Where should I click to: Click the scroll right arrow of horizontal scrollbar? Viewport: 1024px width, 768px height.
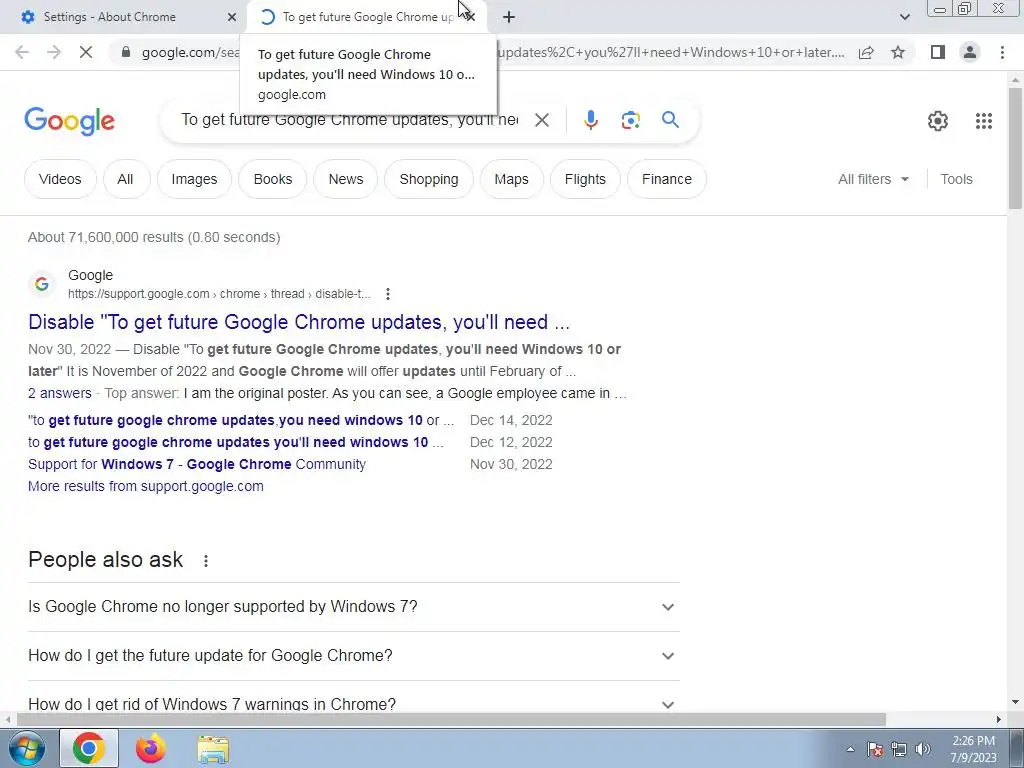click(x=999, y=720)
